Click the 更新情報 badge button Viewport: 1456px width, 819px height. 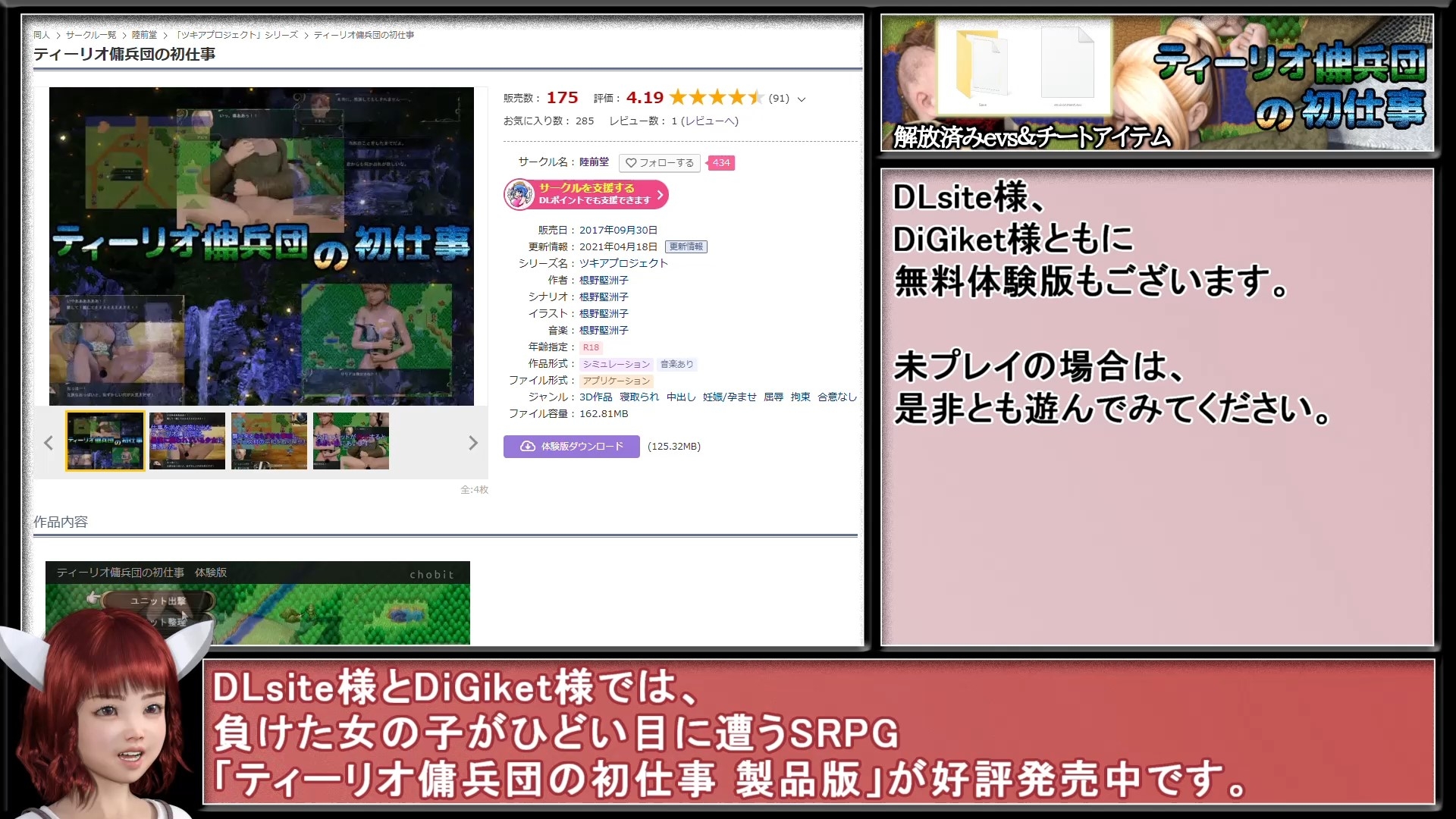coord(686,246)
